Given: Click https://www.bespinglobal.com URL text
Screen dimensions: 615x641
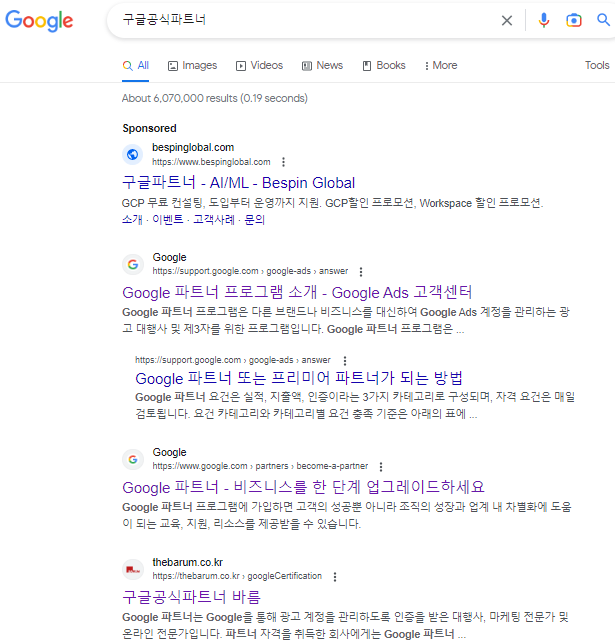Looking at the screenshot, I should (x=211, y=162).
